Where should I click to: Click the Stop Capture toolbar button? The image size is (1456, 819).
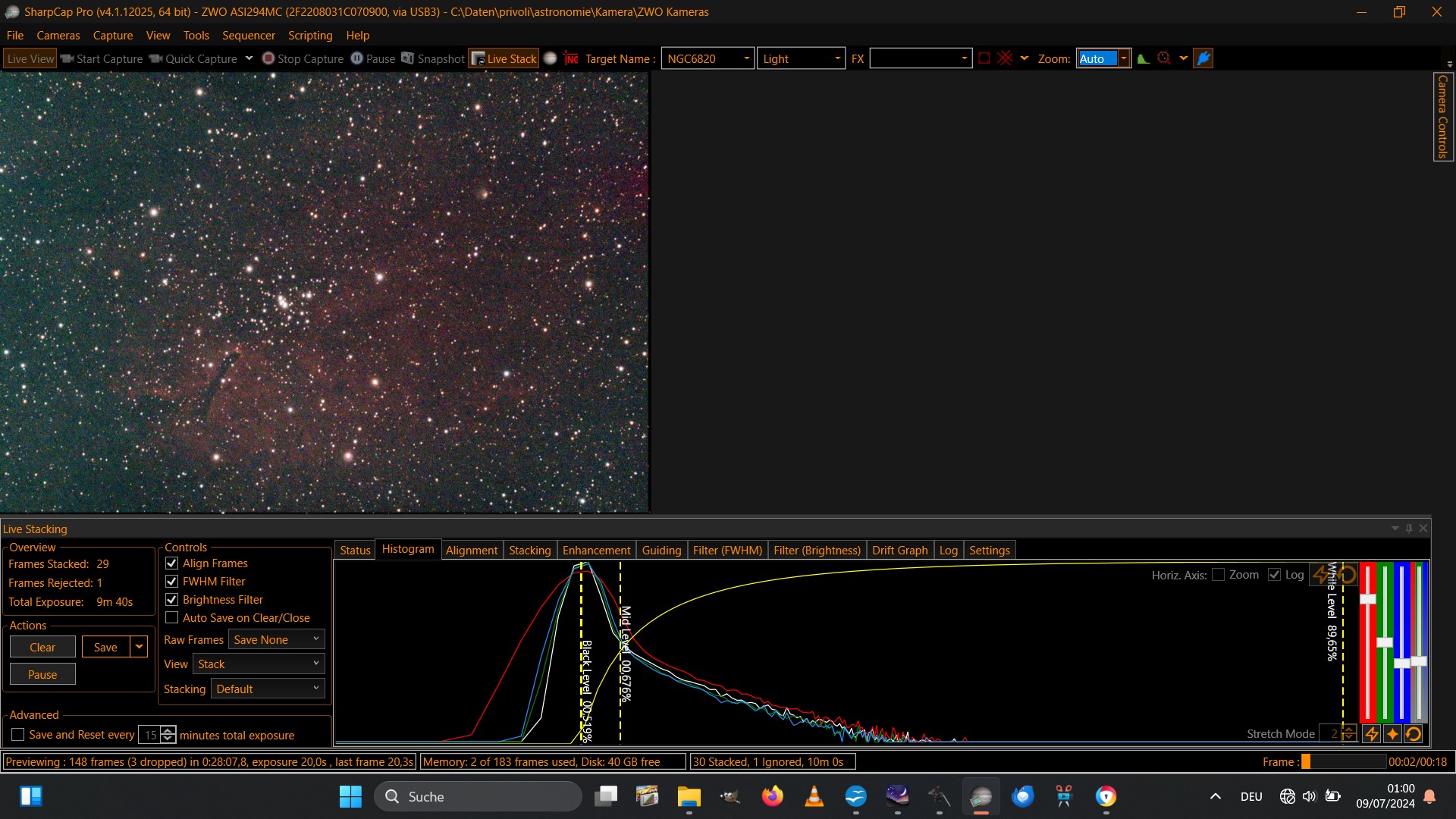[303, 58]
